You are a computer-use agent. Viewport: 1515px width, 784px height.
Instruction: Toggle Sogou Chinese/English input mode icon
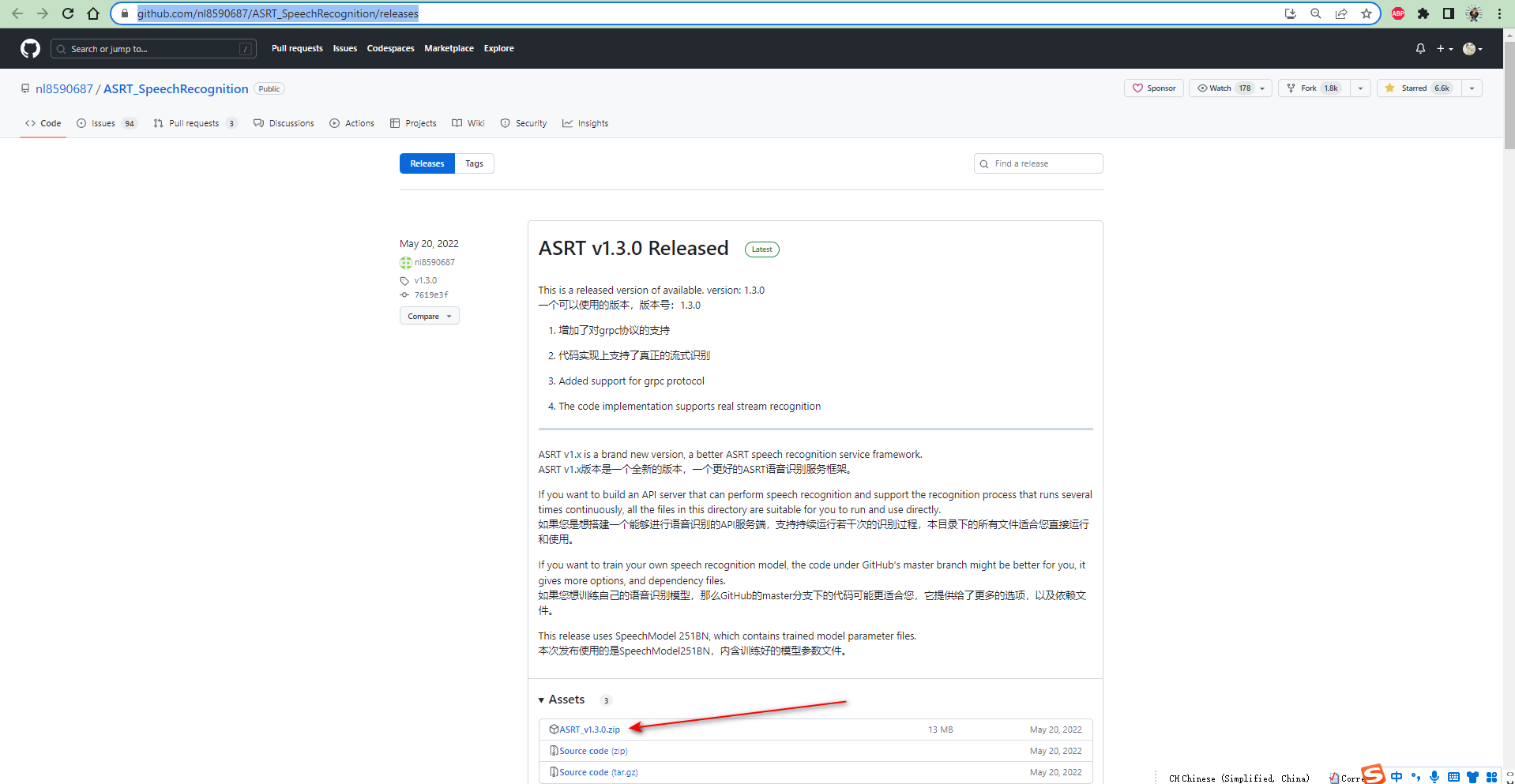pos(1397,777)
